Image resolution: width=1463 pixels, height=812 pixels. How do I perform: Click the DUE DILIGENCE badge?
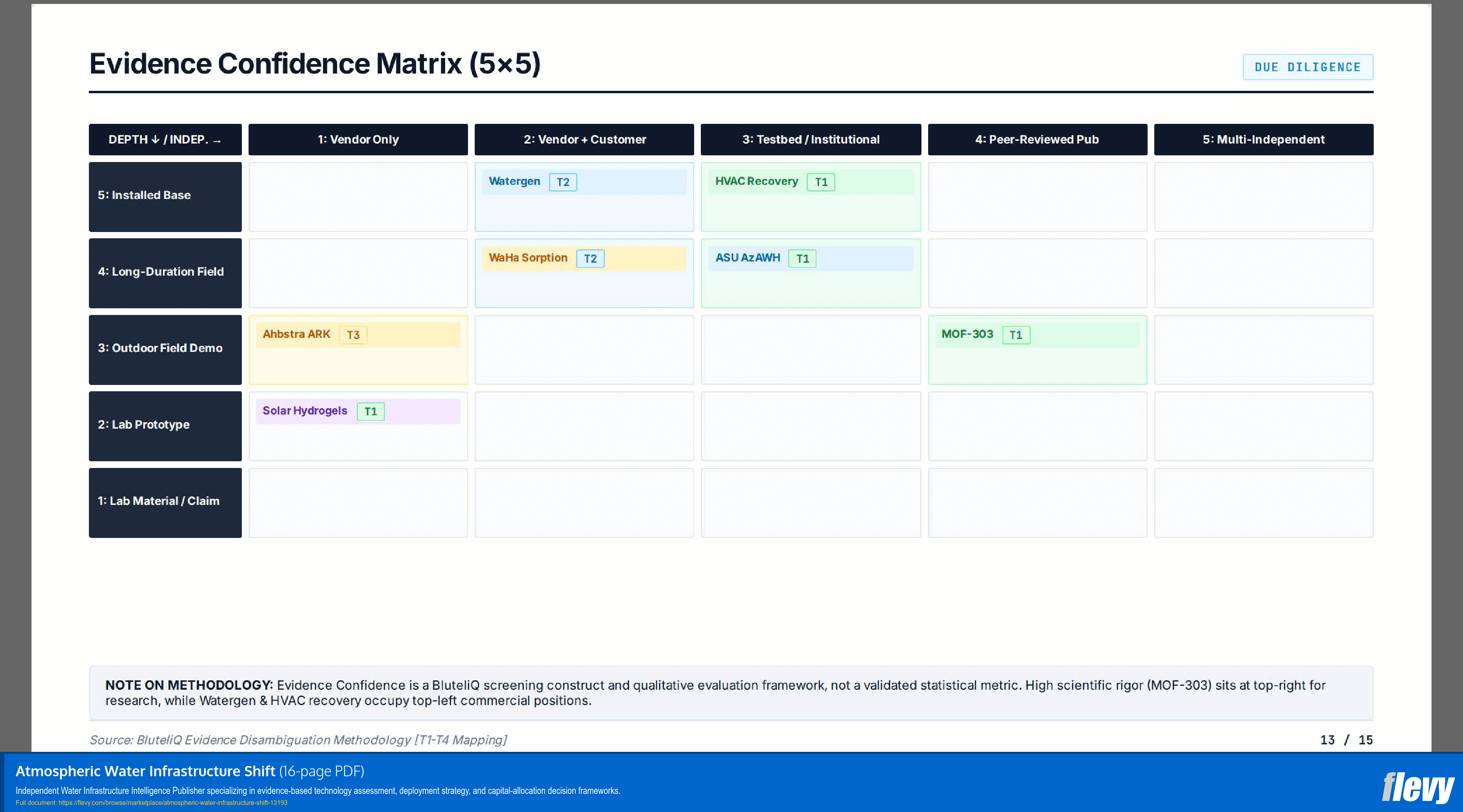(1307, 67)
